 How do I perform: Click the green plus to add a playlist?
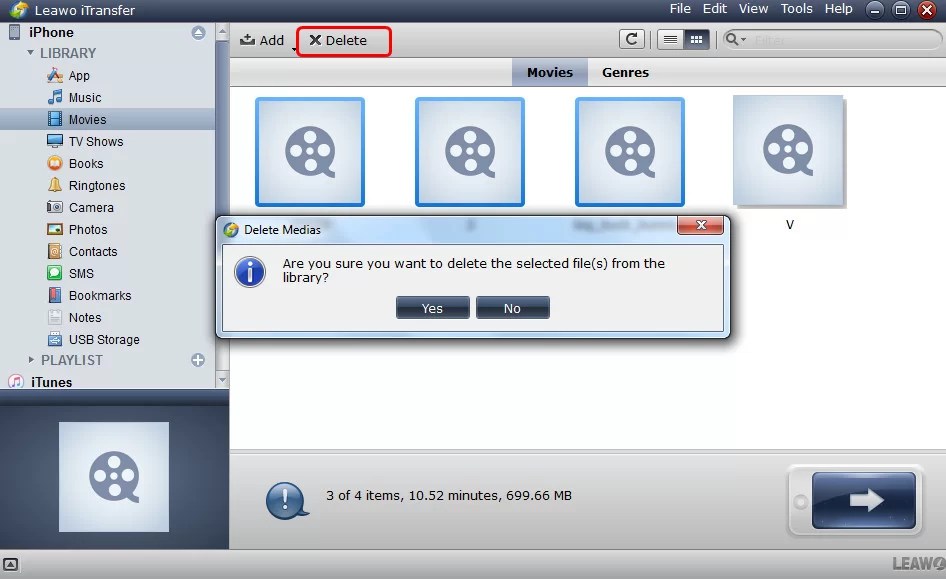[x=198, y=361]
